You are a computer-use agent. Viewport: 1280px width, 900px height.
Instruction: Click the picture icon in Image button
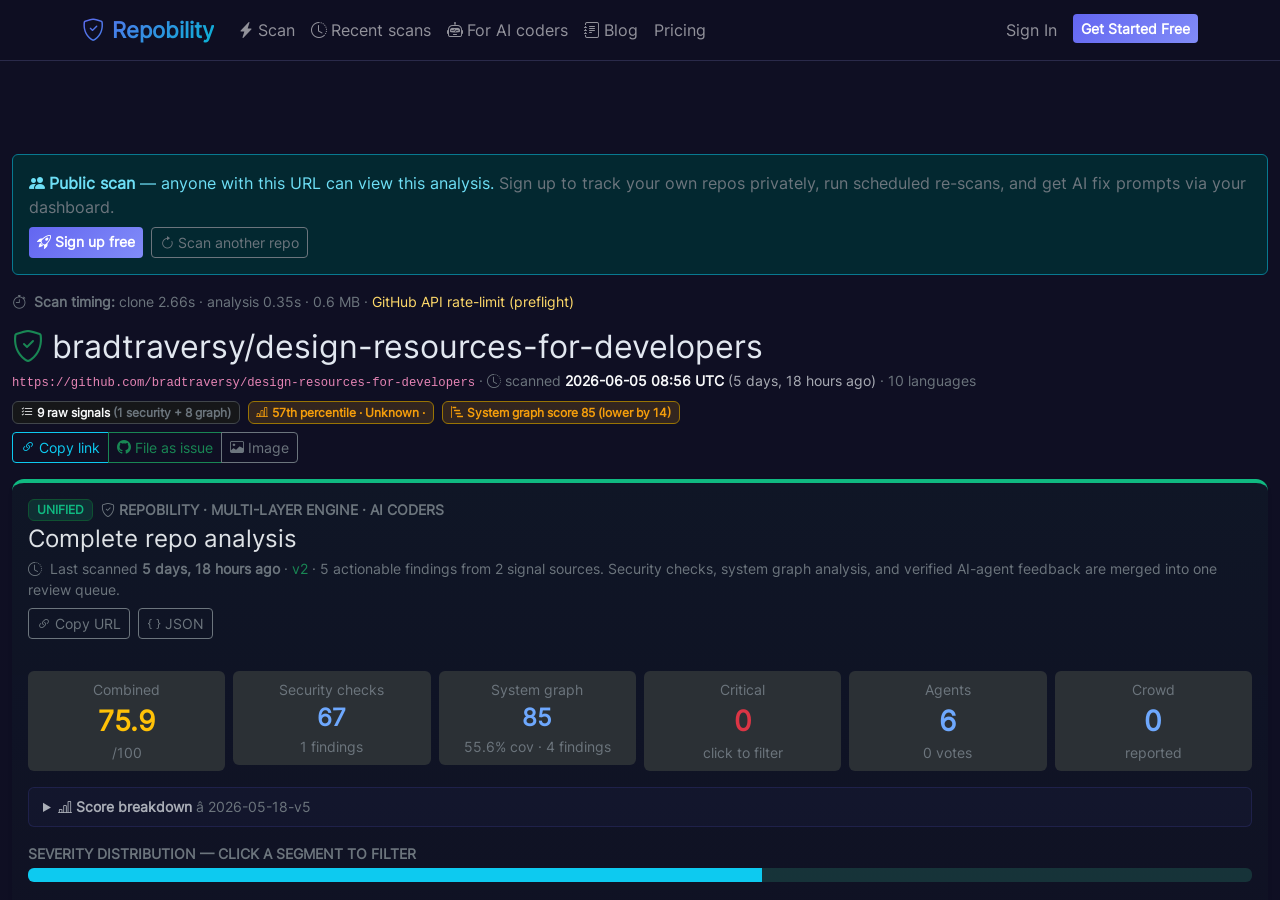click(237, 447)
